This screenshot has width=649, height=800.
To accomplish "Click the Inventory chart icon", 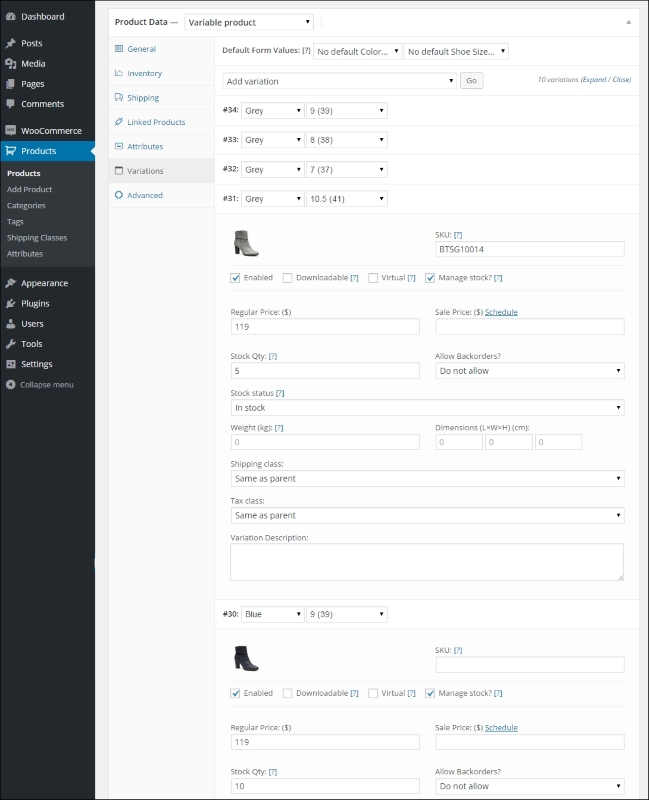I will (x=119, y=73).
